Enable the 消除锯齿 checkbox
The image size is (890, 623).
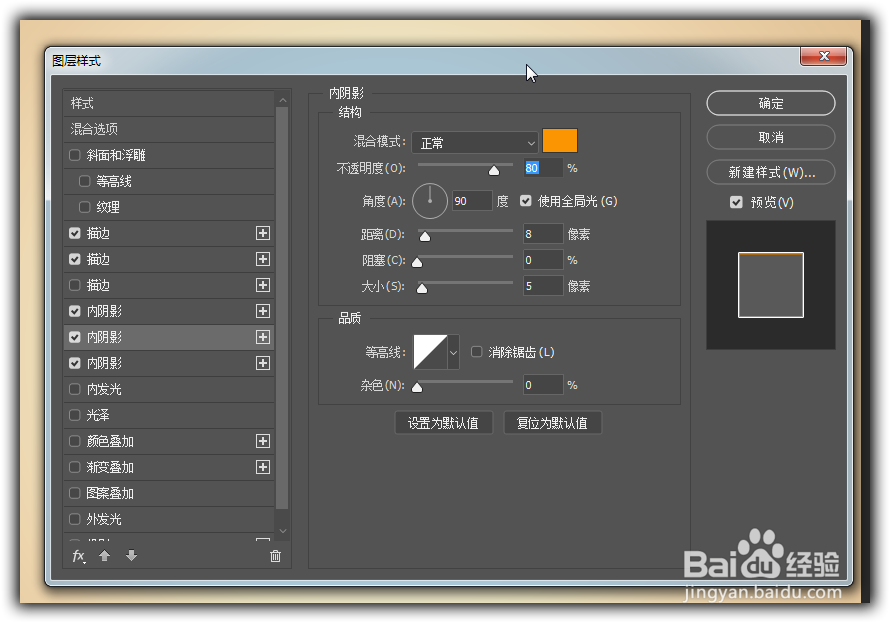tap(476, 351)
